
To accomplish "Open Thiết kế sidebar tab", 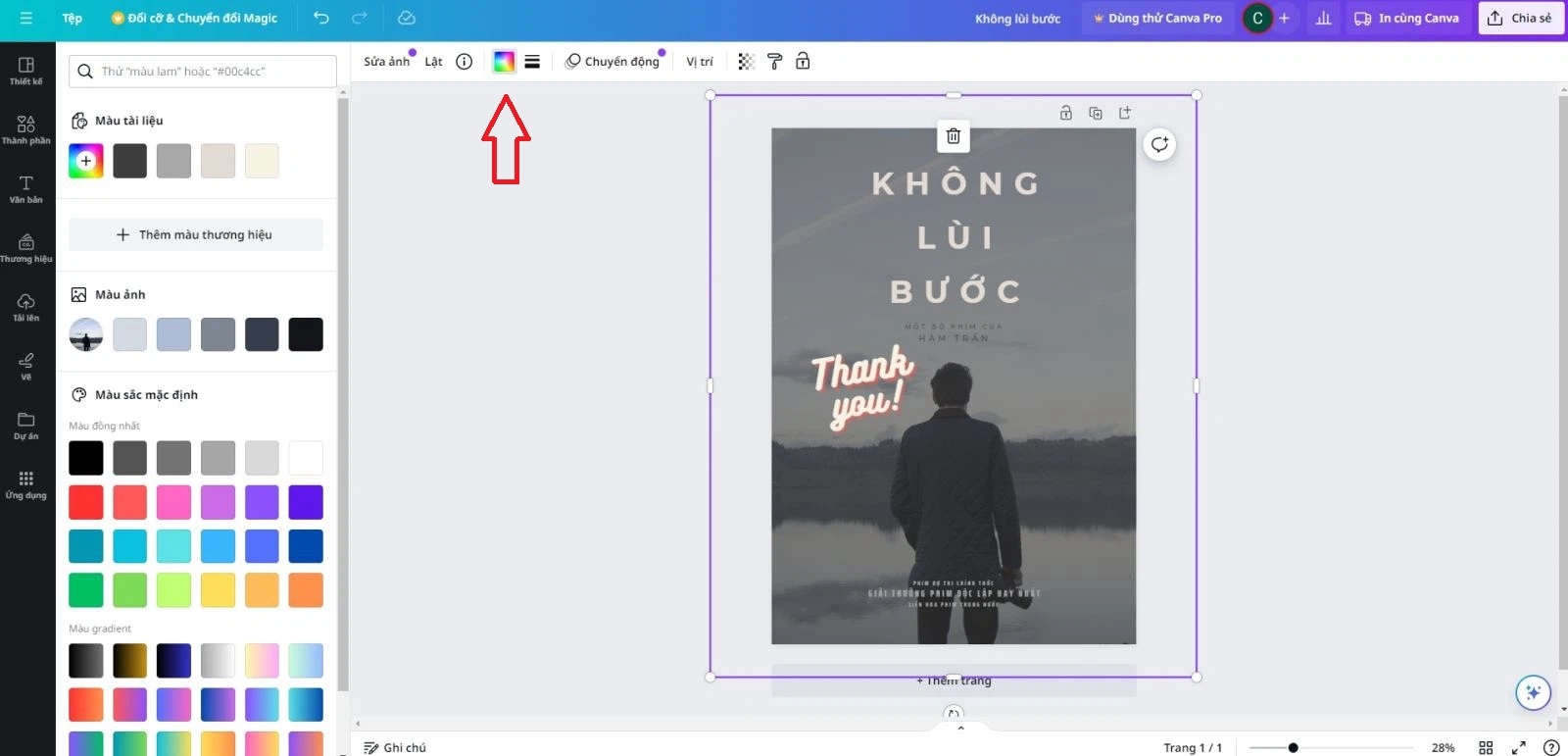I will click(x=26, y=71).
